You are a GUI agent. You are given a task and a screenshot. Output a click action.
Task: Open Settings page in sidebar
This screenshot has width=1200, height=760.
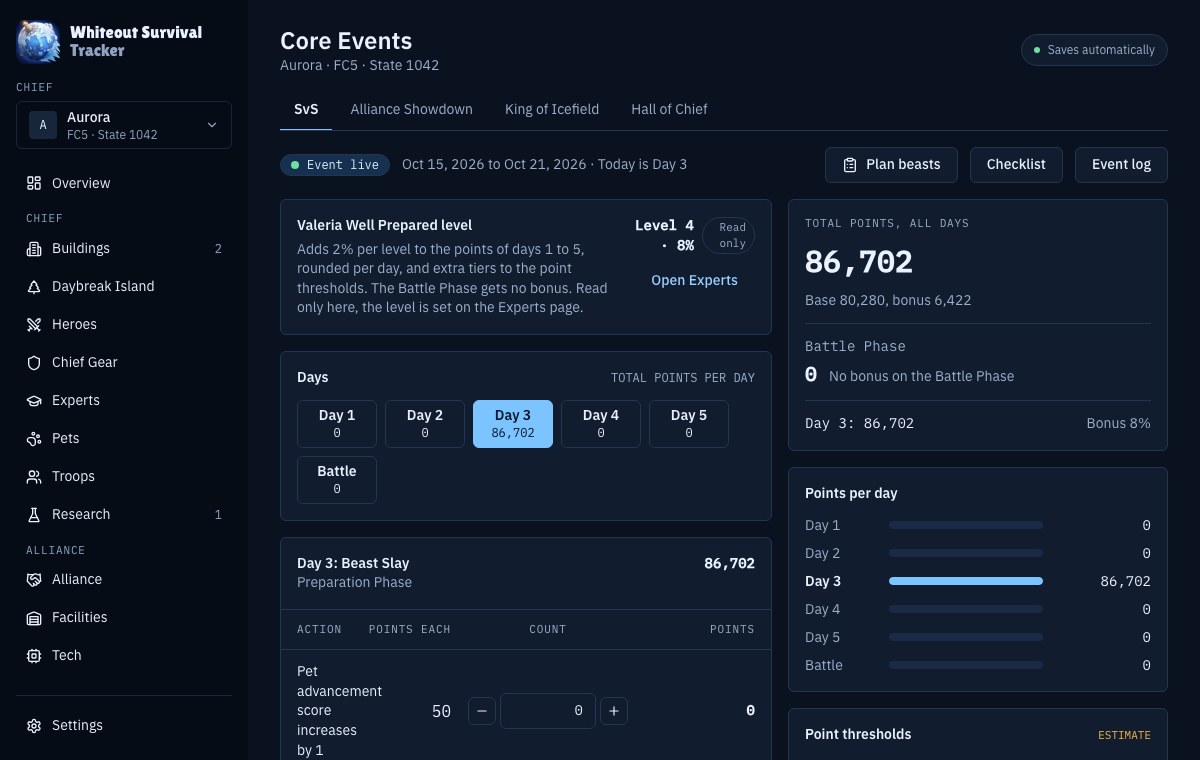[x=124, y=725]
